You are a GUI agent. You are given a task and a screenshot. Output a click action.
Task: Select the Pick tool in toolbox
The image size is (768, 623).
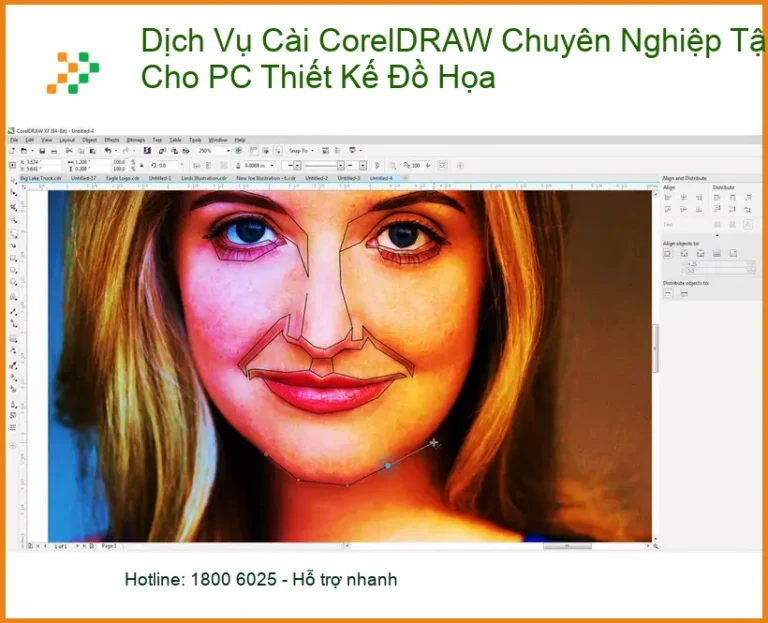tap(13, 180)
